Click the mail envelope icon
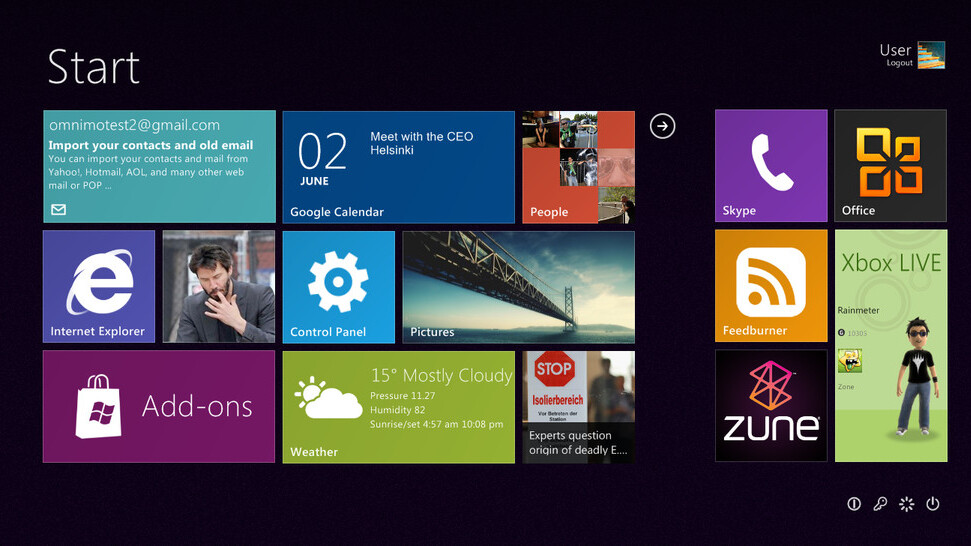 tap(58, 210)
